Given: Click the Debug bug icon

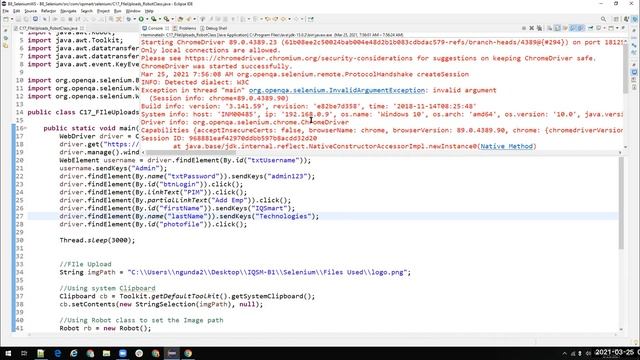Looking at the screenshot, I should click(x=129, y=19).
